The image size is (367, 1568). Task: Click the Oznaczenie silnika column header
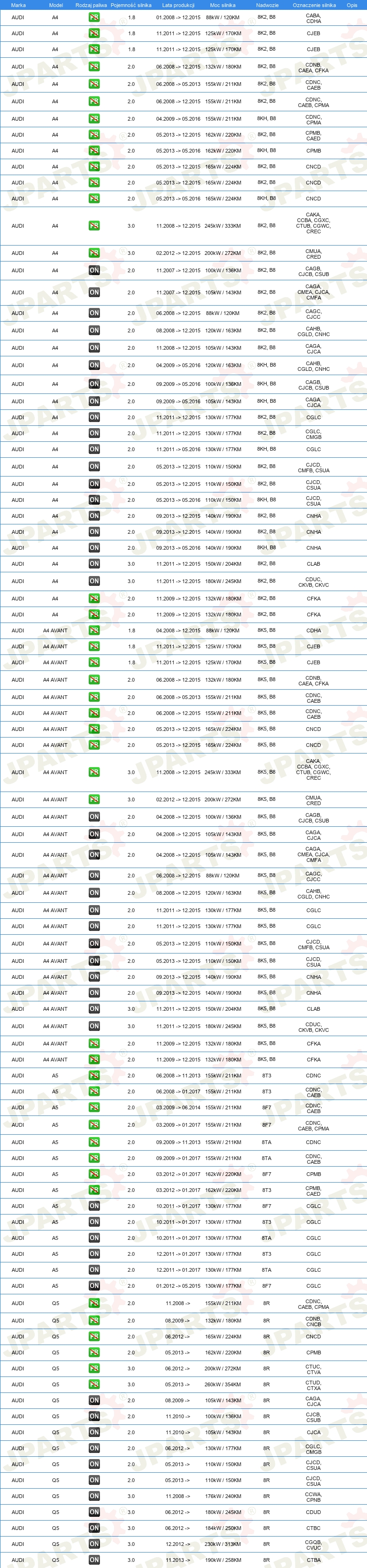click(314, 5)
